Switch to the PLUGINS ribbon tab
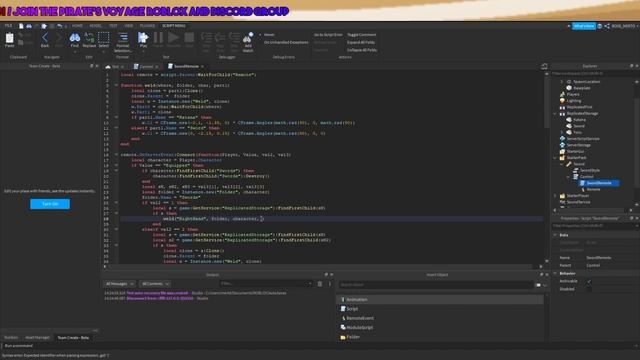The image size is (640, 360). (x=147, y=26)
